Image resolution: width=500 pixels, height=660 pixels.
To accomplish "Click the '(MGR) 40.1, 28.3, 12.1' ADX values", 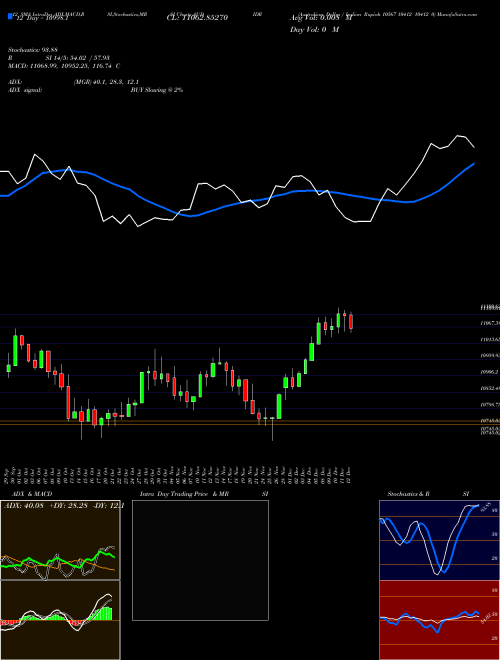I will tap(106, 82).
